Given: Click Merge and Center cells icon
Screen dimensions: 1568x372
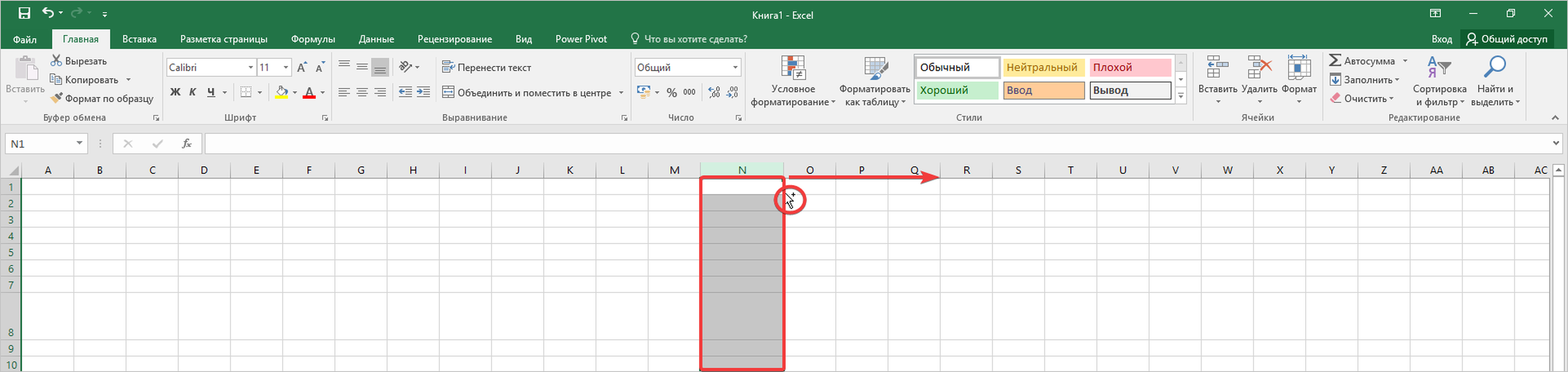Looking at the screenshot, I should (x=448, y=93).
